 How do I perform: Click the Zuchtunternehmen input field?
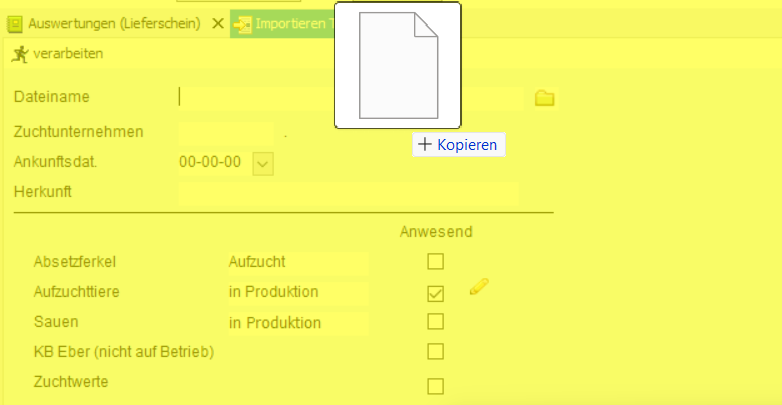[x=226, y=133]
